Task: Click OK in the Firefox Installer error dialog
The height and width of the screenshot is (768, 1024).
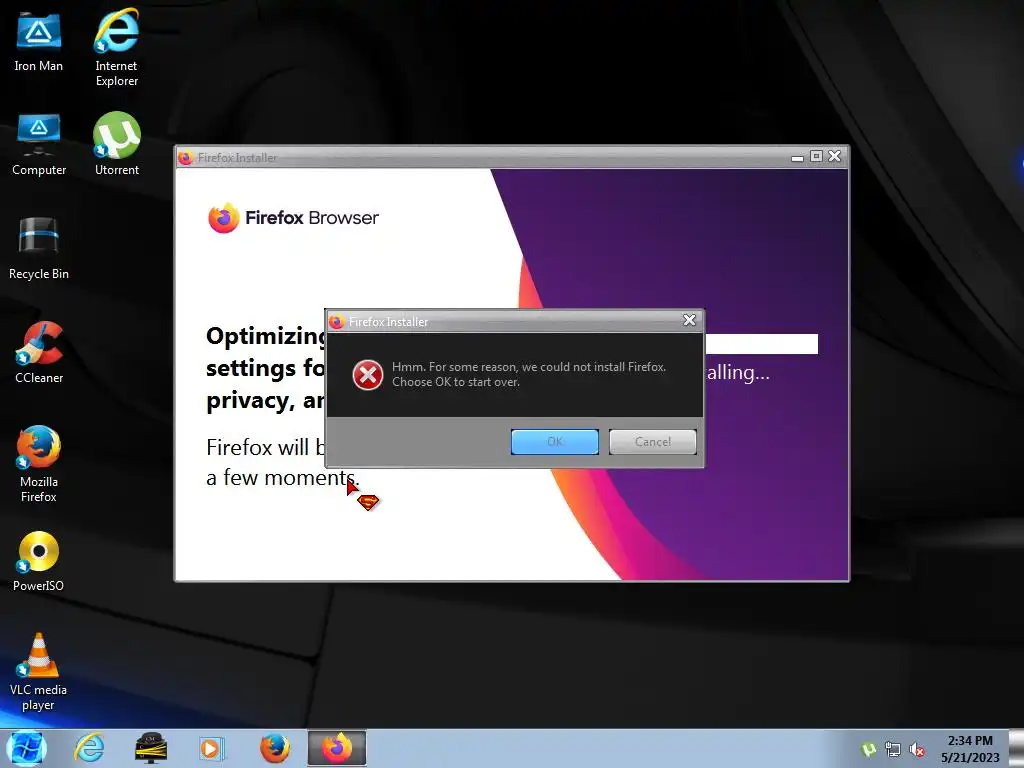Action: pyautogui.click(x=554, y=441)
